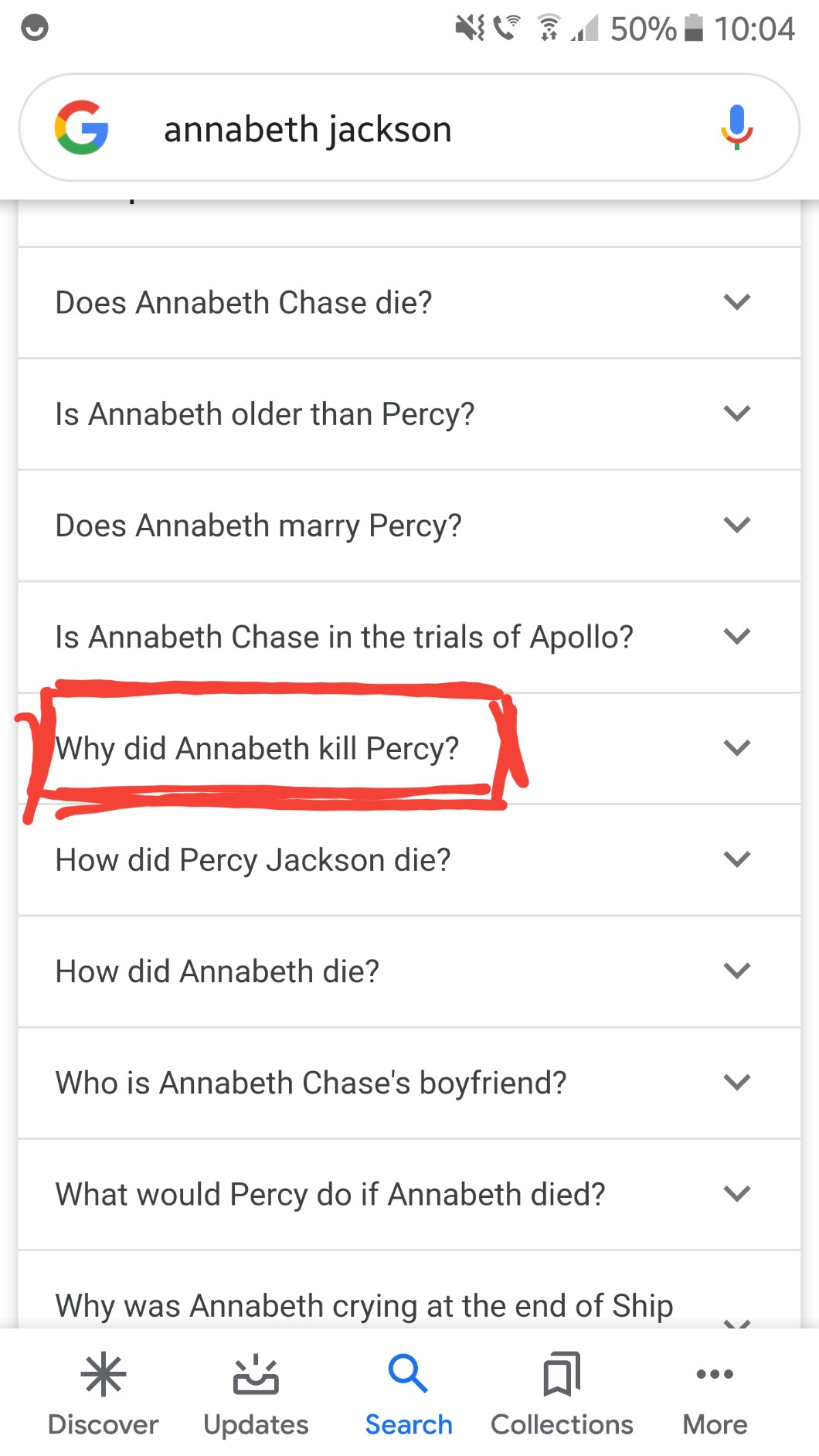
Task: Click the "annabeth jackson" search field
Action: click(386, 129)
